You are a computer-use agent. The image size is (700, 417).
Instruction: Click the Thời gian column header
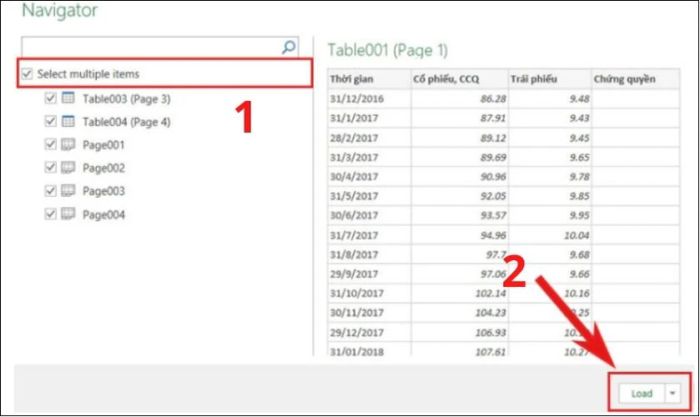pos(369,79)
